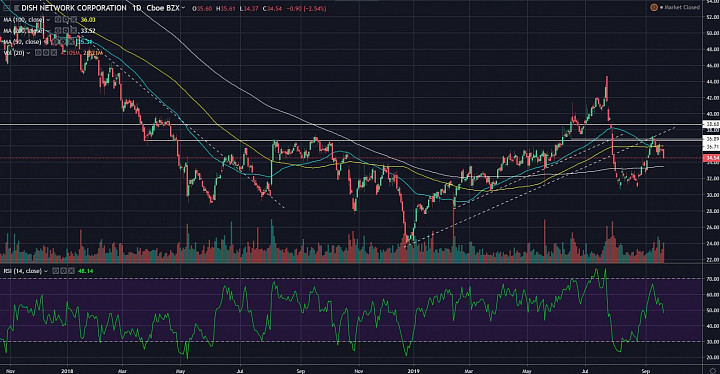Click the 1D interval label
The height and width of the screenshot is (374, 720).
136,8
